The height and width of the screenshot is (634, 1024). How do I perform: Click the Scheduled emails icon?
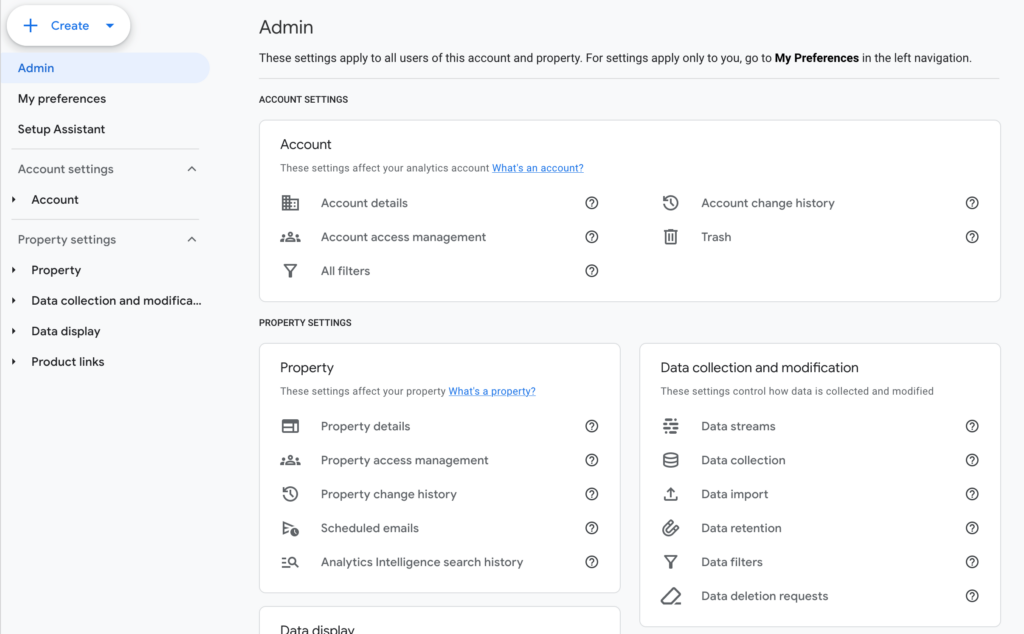tap(290, 528)
